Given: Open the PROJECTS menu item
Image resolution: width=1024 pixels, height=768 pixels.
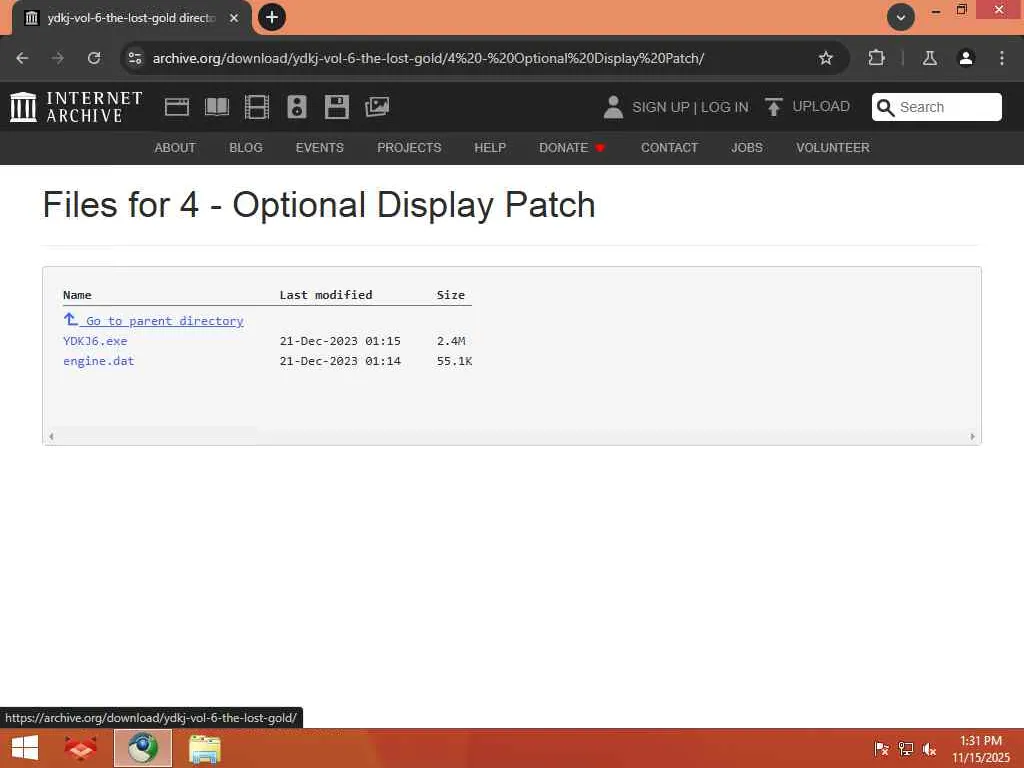Looking at the screenshot, I should [x=409, y=148].
